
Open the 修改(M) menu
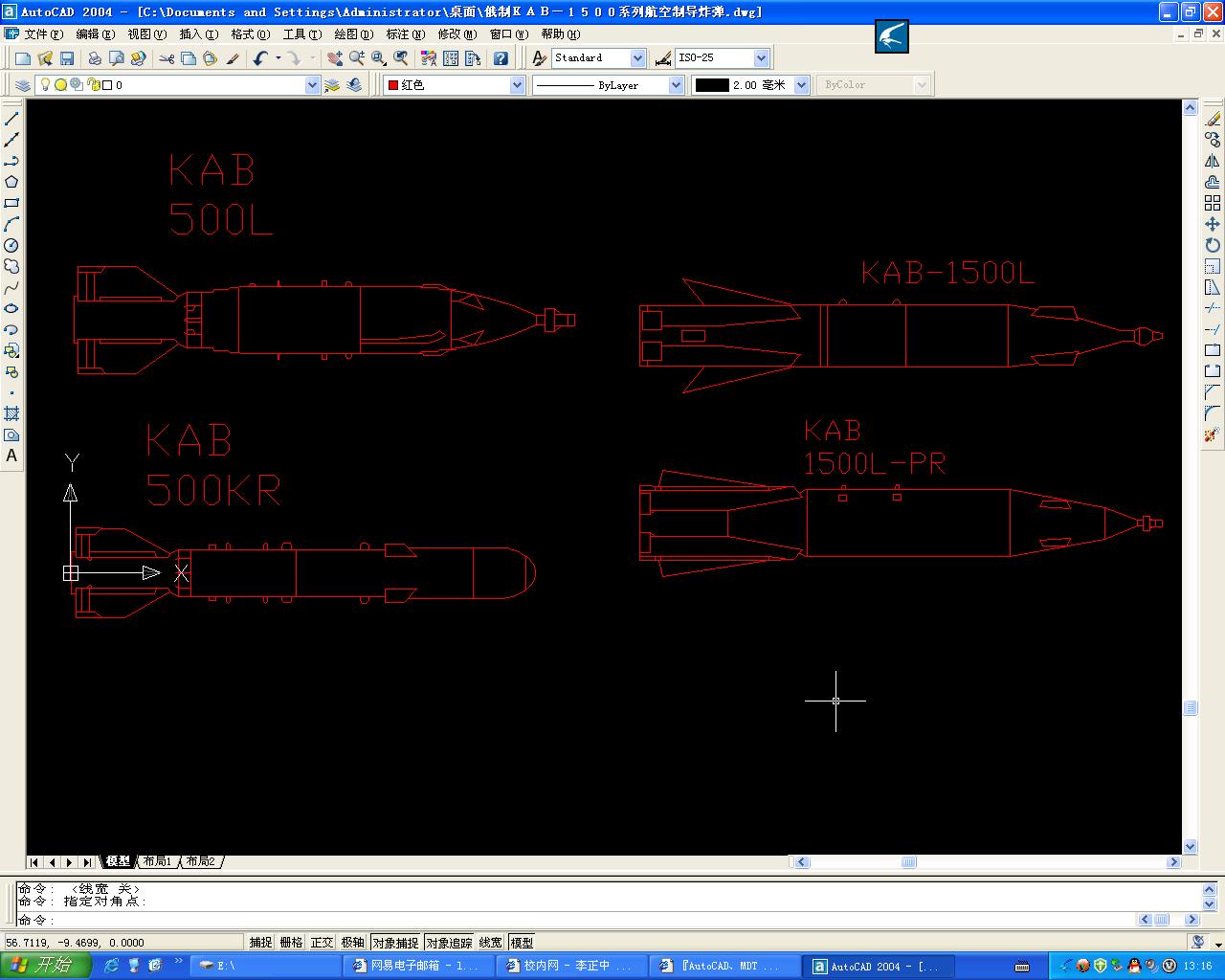(x=457, y=33)
